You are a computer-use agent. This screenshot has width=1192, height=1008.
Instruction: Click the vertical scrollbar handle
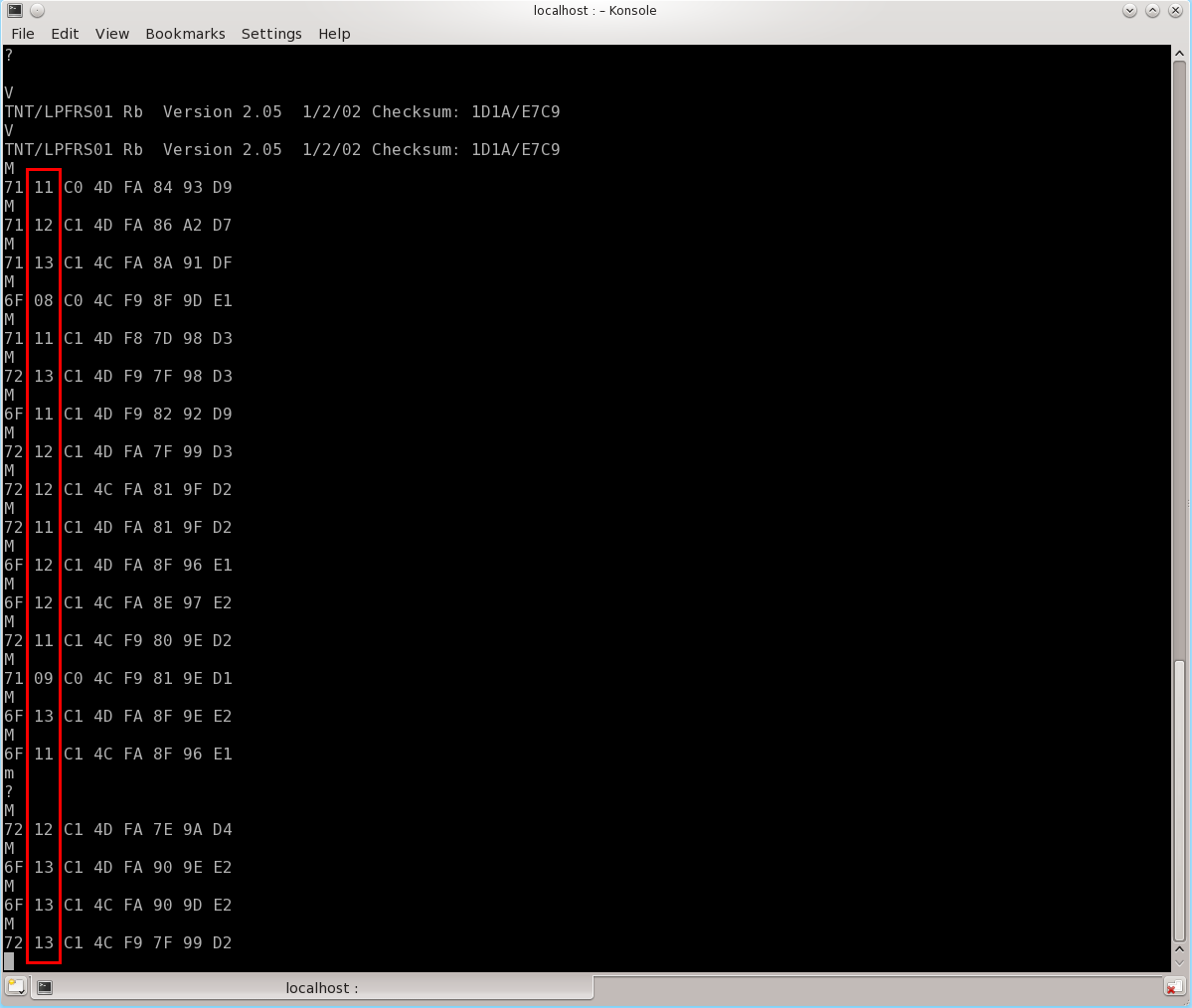point(1179,801)
